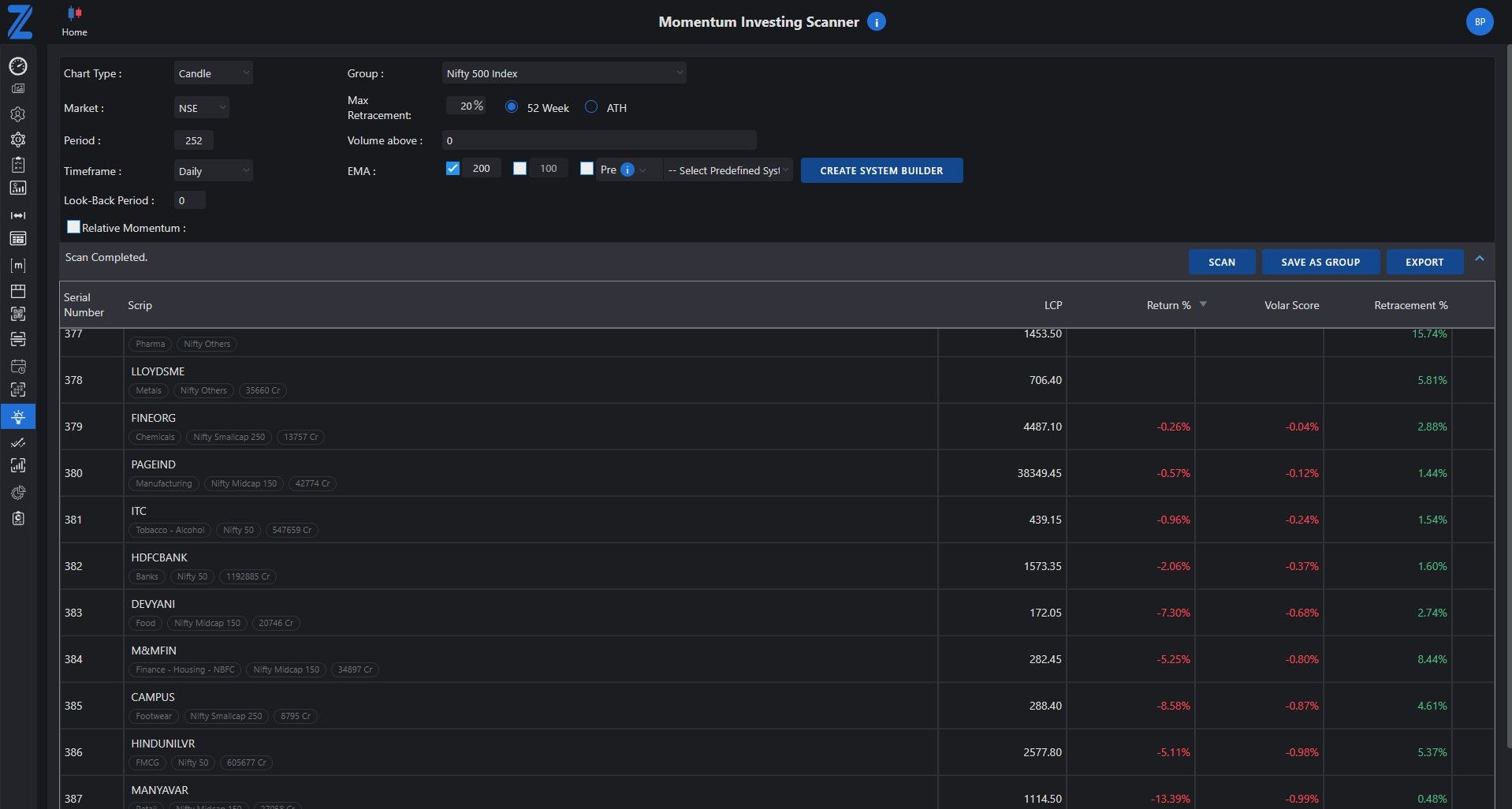Click the DEVYANI Food tag
The image size is (1512, 809).
click(x=146, y=623)
